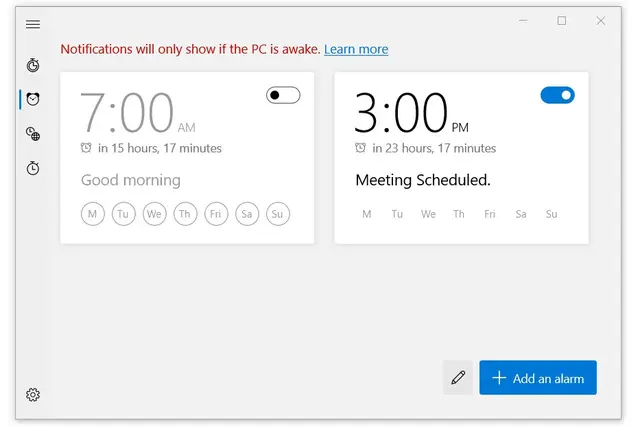Select We day circle on 7:00 alarm
The width and height of the screenshot is (640, 427).
click(x=154, y=214)
